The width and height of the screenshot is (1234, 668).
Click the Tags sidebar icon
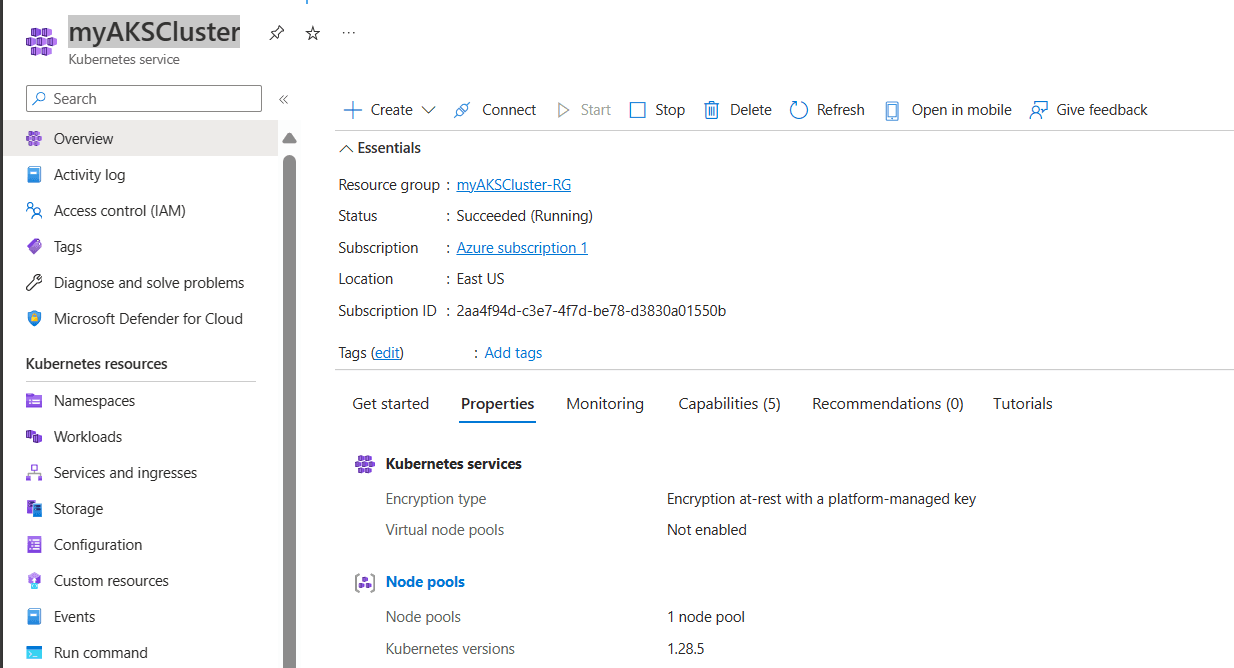(35, 247)
